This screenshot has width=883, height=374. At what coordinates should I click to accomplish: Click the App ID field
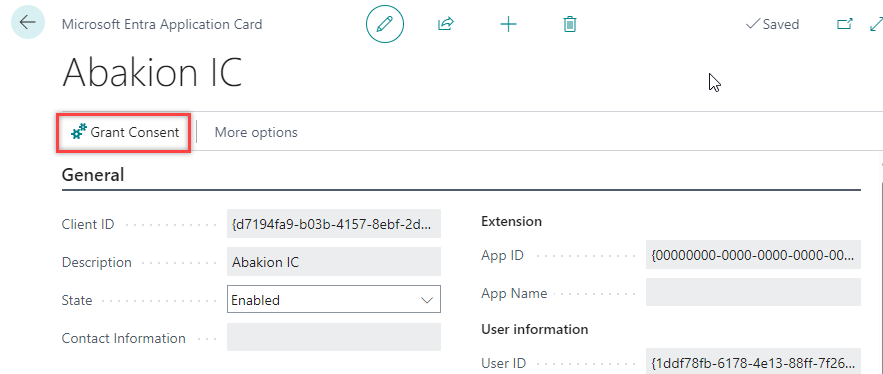pyautogui.click(x=753, y=255)
